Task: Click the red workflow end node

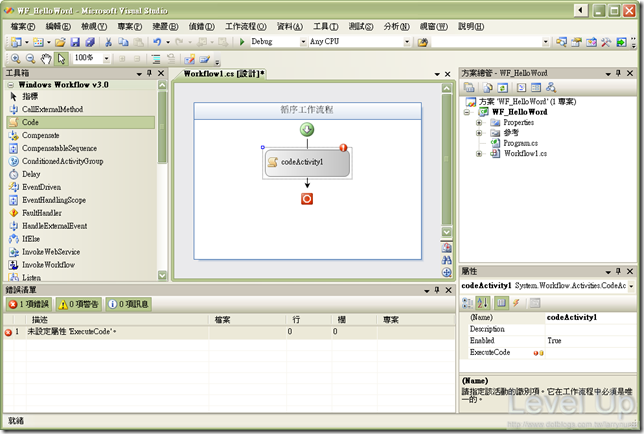Action: point(307,199)
